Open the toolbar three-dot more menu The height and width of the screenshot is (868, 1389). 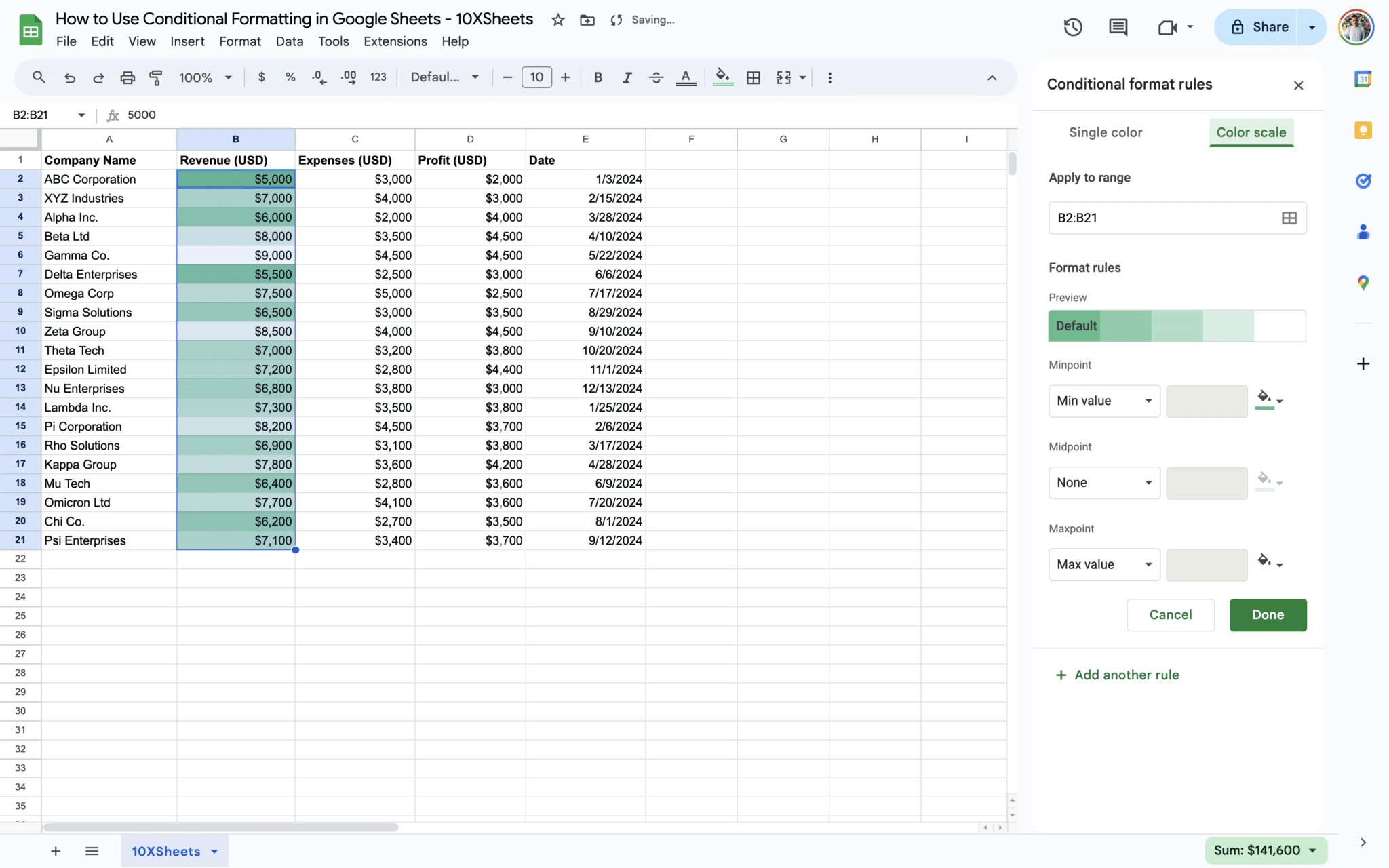point(829,77)
